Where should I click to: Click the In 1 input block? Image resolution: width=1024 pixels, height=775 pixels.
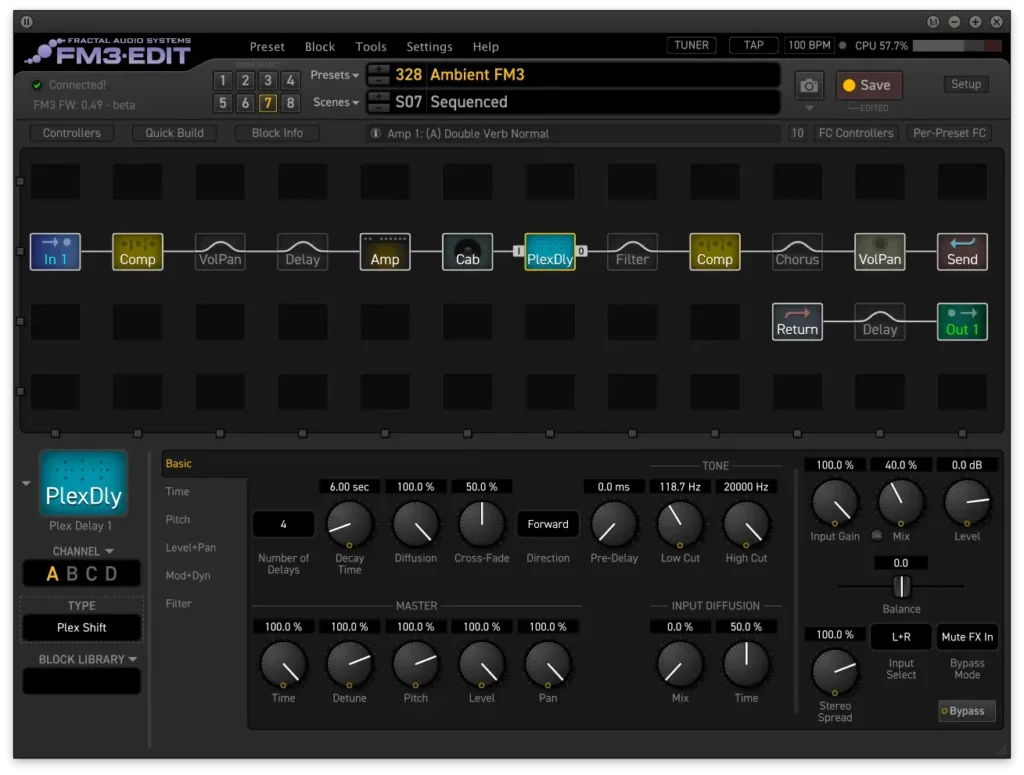tap(55, 252)
